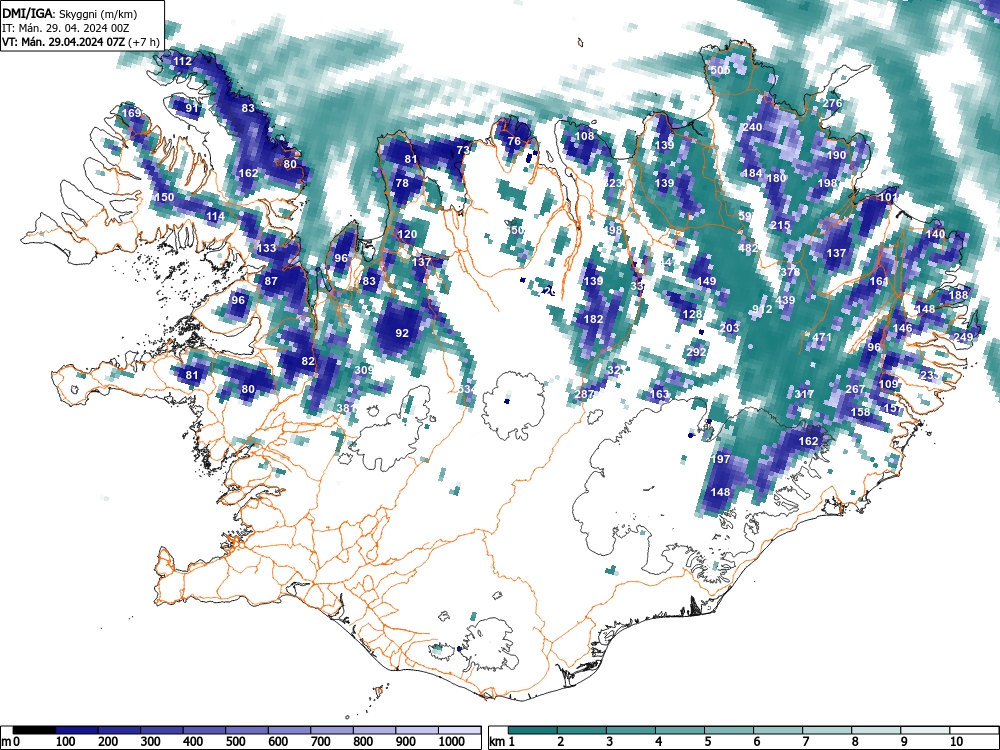Screen dimensions: 1000x750
Task: Click the teal swatch between km 5 and 6
Action: [730, 730]
